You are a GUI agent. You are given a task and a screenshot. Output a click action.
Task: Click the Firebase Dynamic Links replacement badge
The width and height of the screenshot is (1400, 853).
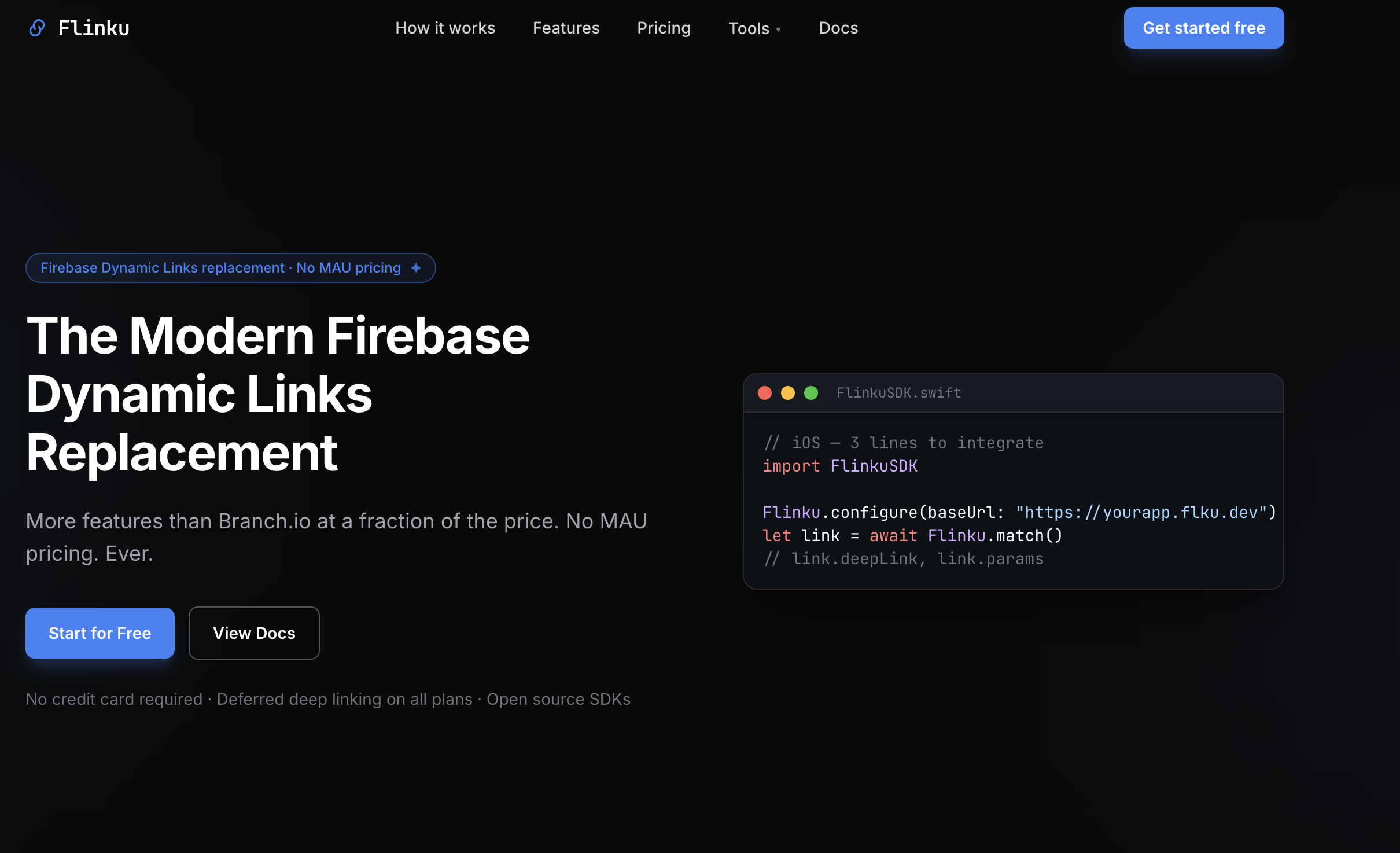(230, 268)
